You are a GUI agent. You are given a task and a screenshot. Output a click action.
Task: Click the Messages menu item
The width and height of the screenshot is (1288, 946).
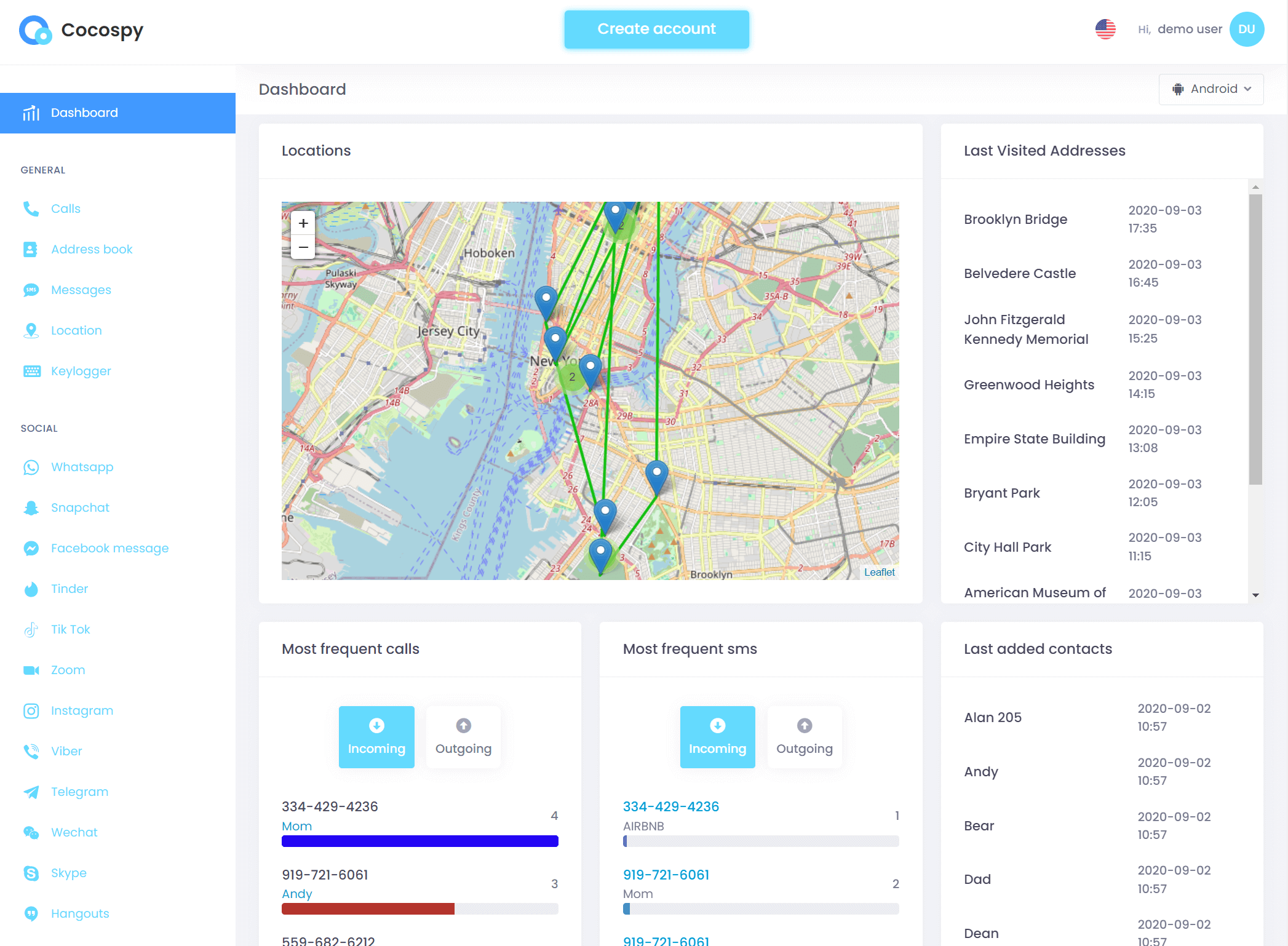click(x=81, y=290)
